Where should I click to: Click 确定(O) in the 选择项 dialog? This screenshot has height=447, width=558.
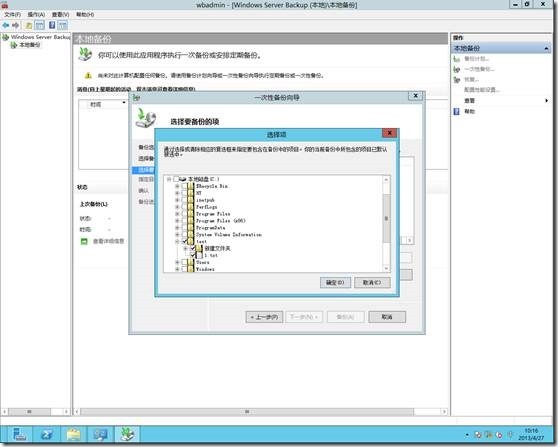pyautogui.click(x=335, y=283)
